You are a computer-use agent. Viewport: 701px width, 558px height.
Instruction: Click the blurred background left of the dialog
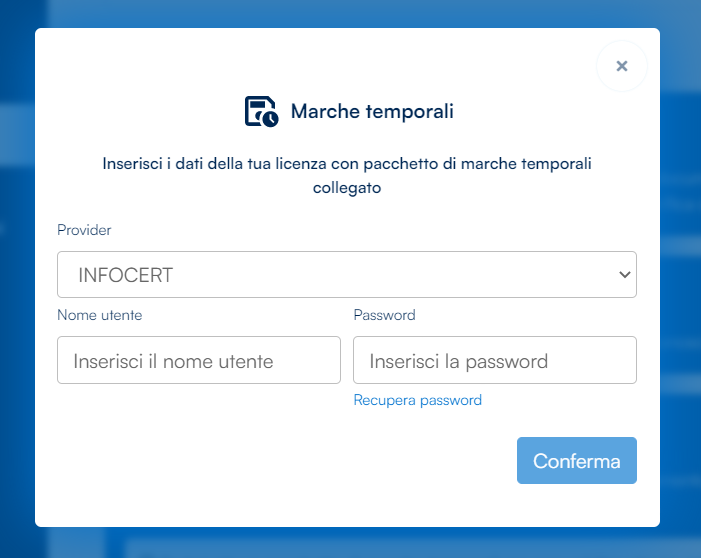point(16,300)
